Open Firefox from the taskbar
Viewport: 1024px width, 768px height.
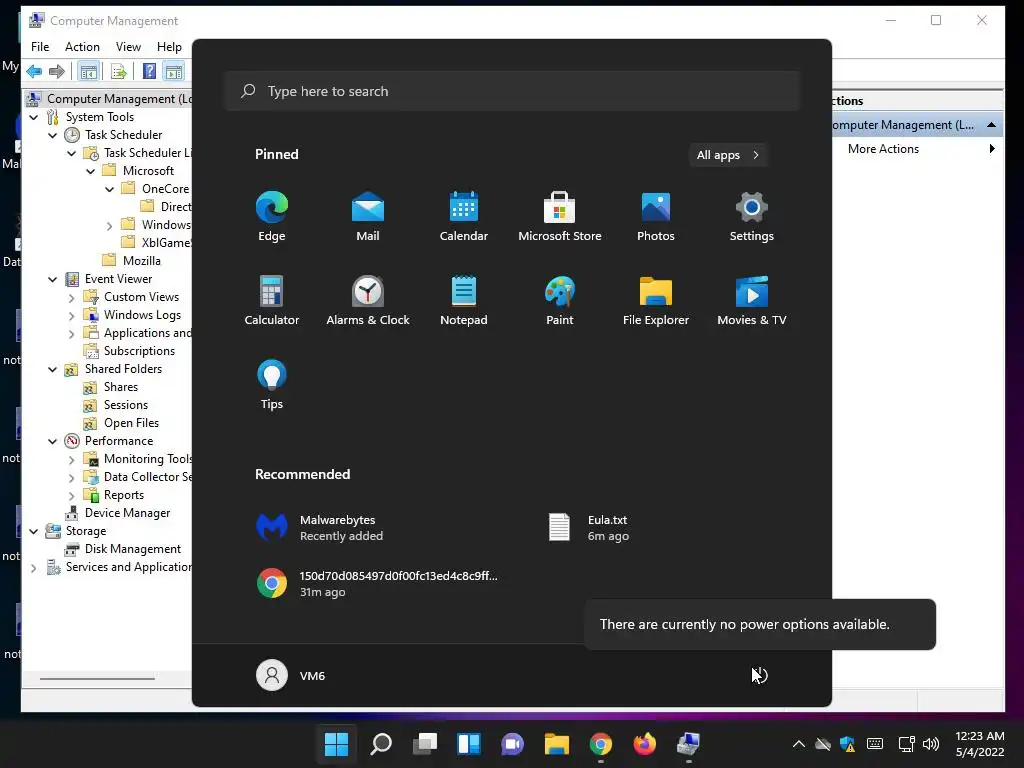click(x=645, y=744)
